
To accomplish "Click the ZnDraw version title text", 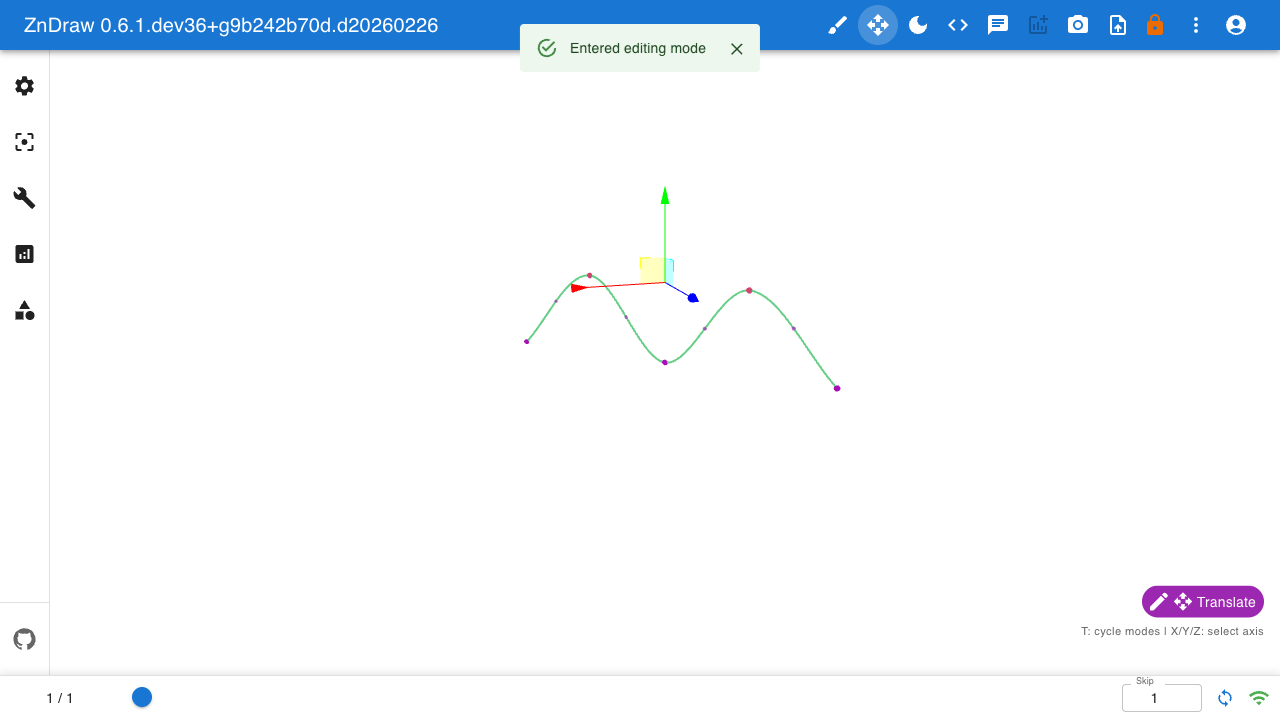I will pos(231,25).
